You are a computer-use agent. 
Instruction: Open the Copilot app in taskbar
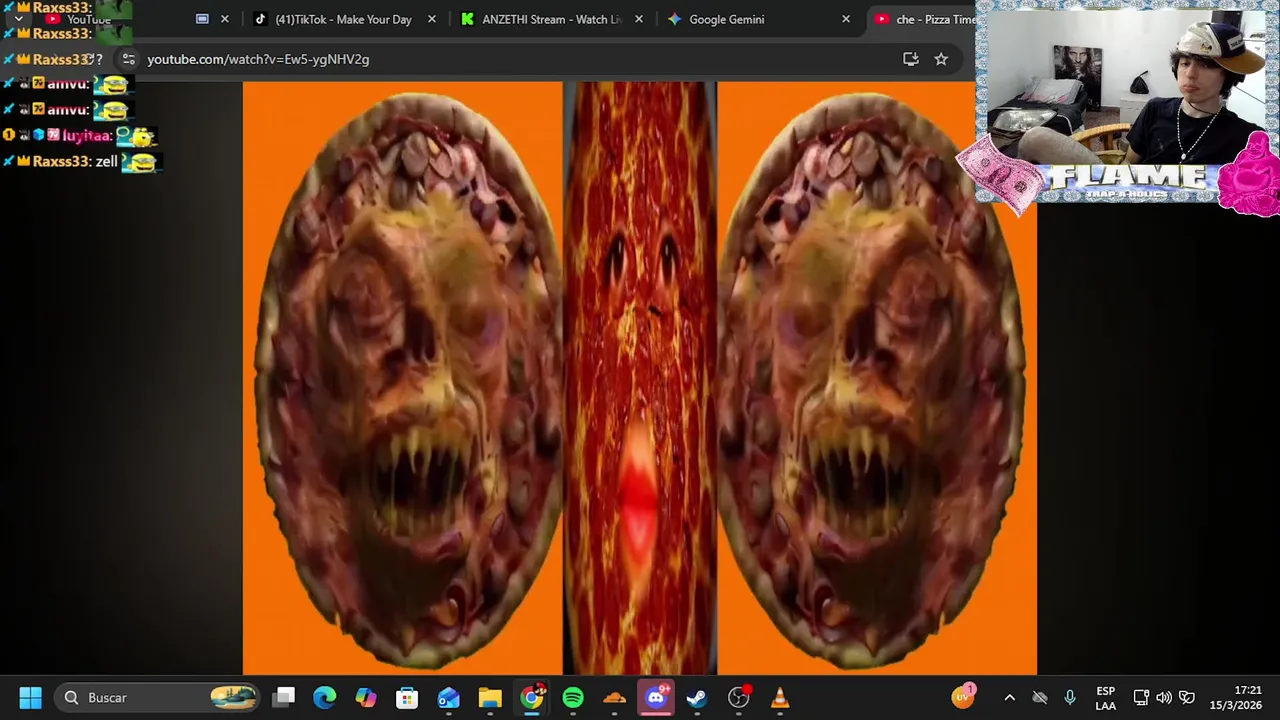(366, 697)
